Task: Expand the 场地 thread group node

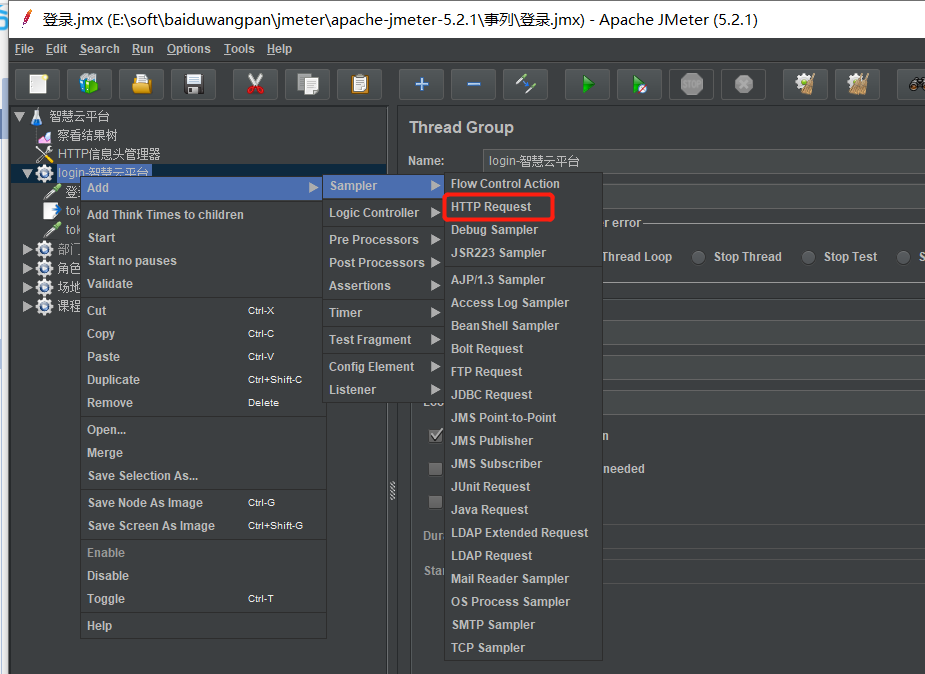Action: [x=27, y=287]
